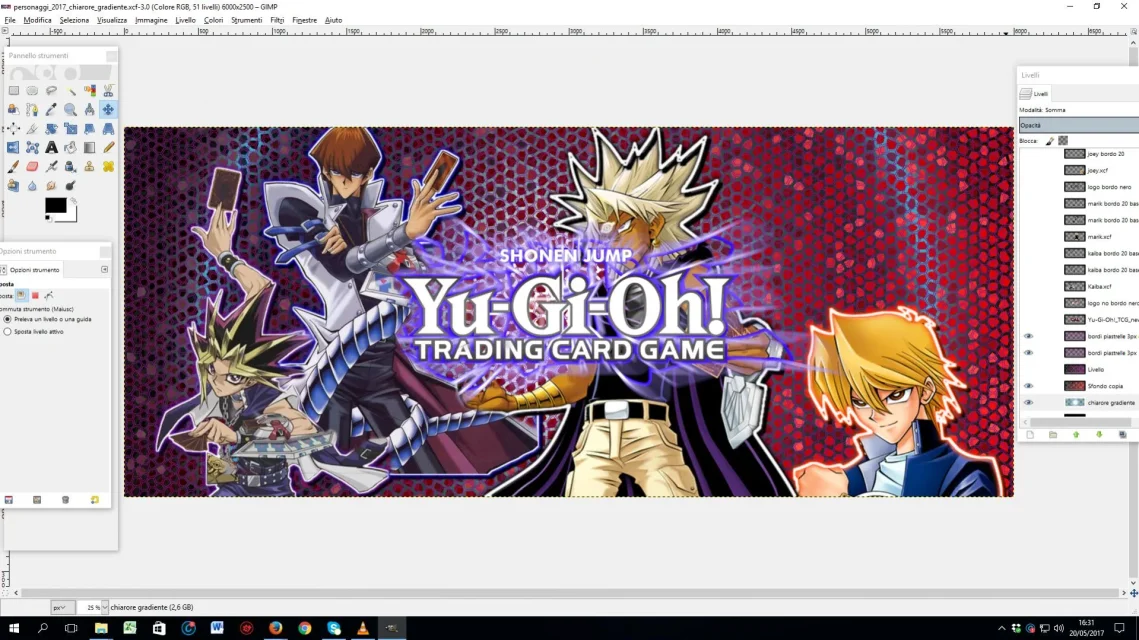The image size is (1139, 640).
Task: Select the Blend gradient tool
Action: (89, 147)
